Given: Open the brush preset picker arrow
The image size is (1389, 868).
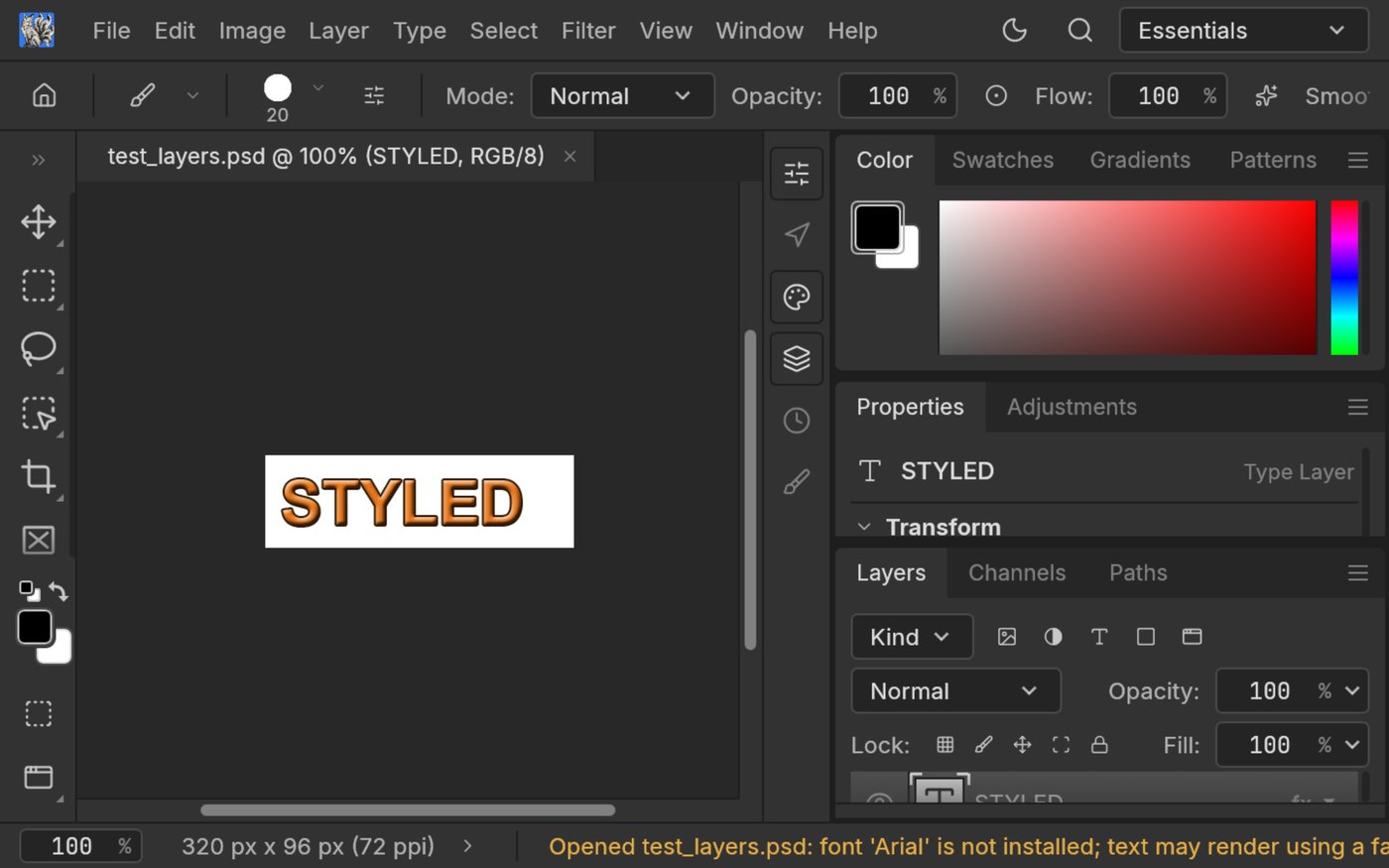Looking at the screenshot, I should 317,88.
